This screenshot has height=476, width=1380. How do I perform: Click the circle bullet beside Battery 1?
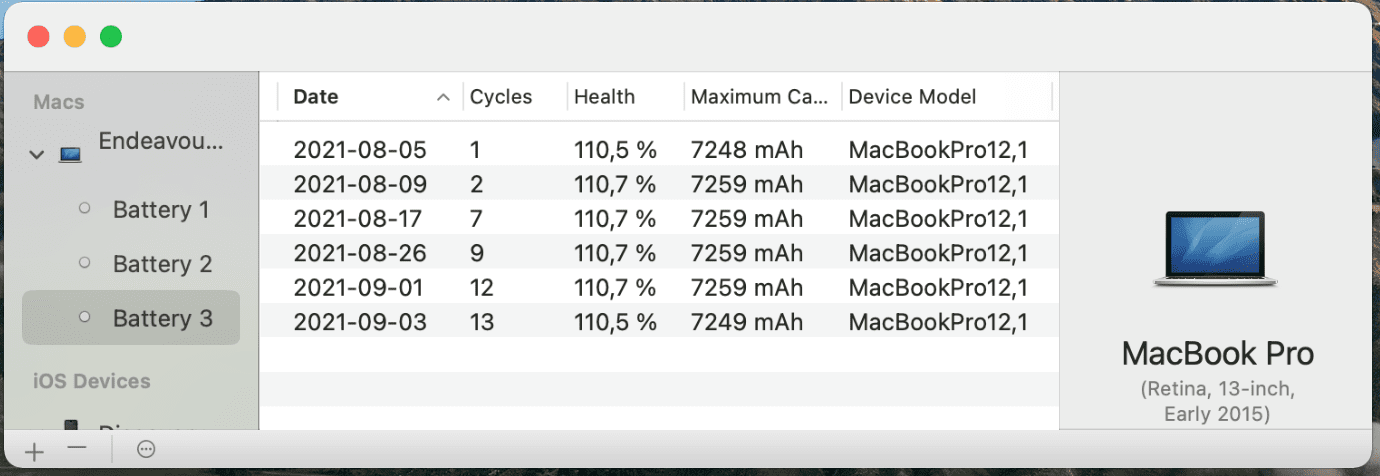coord(85,209)
